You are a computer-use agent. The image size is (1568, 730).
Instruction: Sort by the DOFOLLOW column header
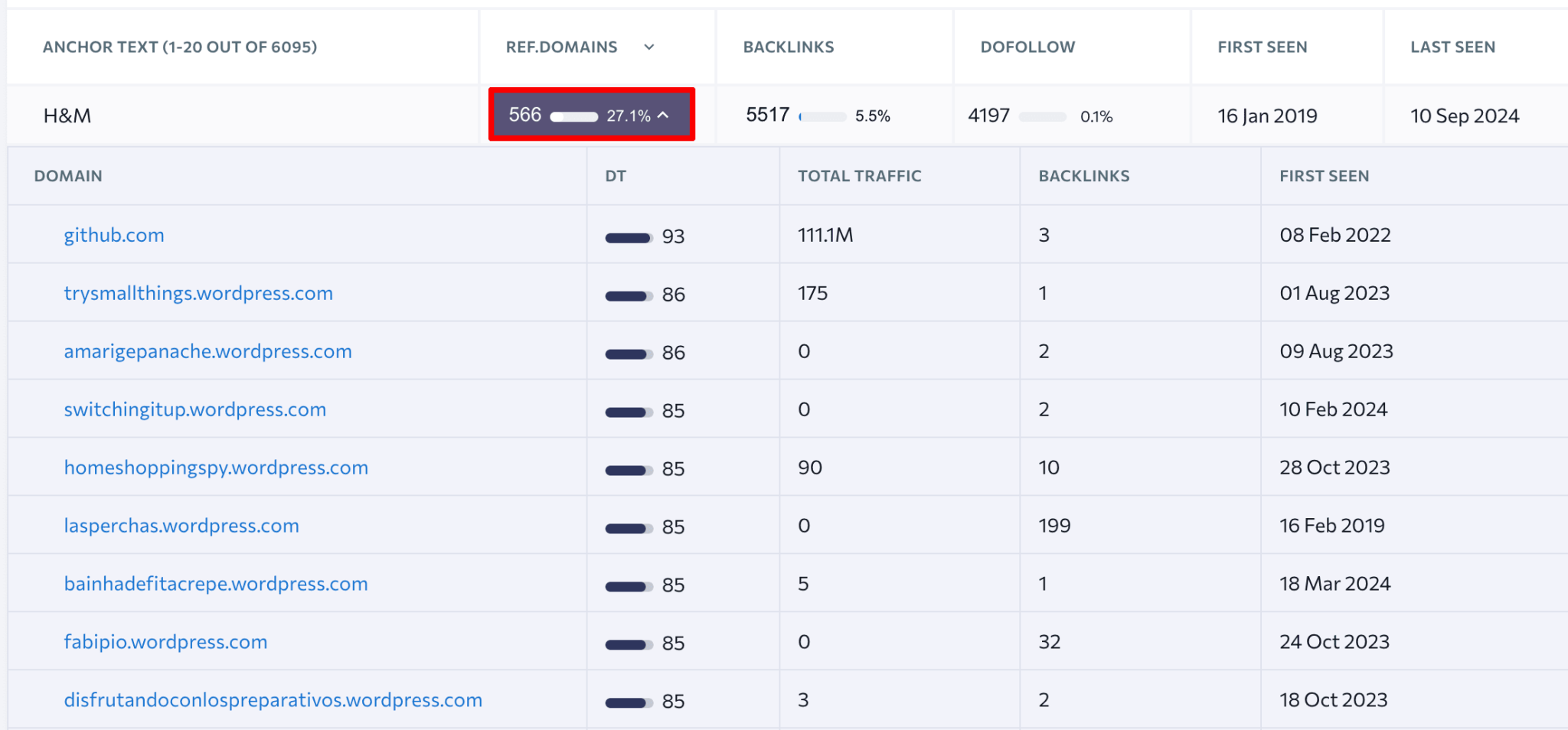point(1027,47)
